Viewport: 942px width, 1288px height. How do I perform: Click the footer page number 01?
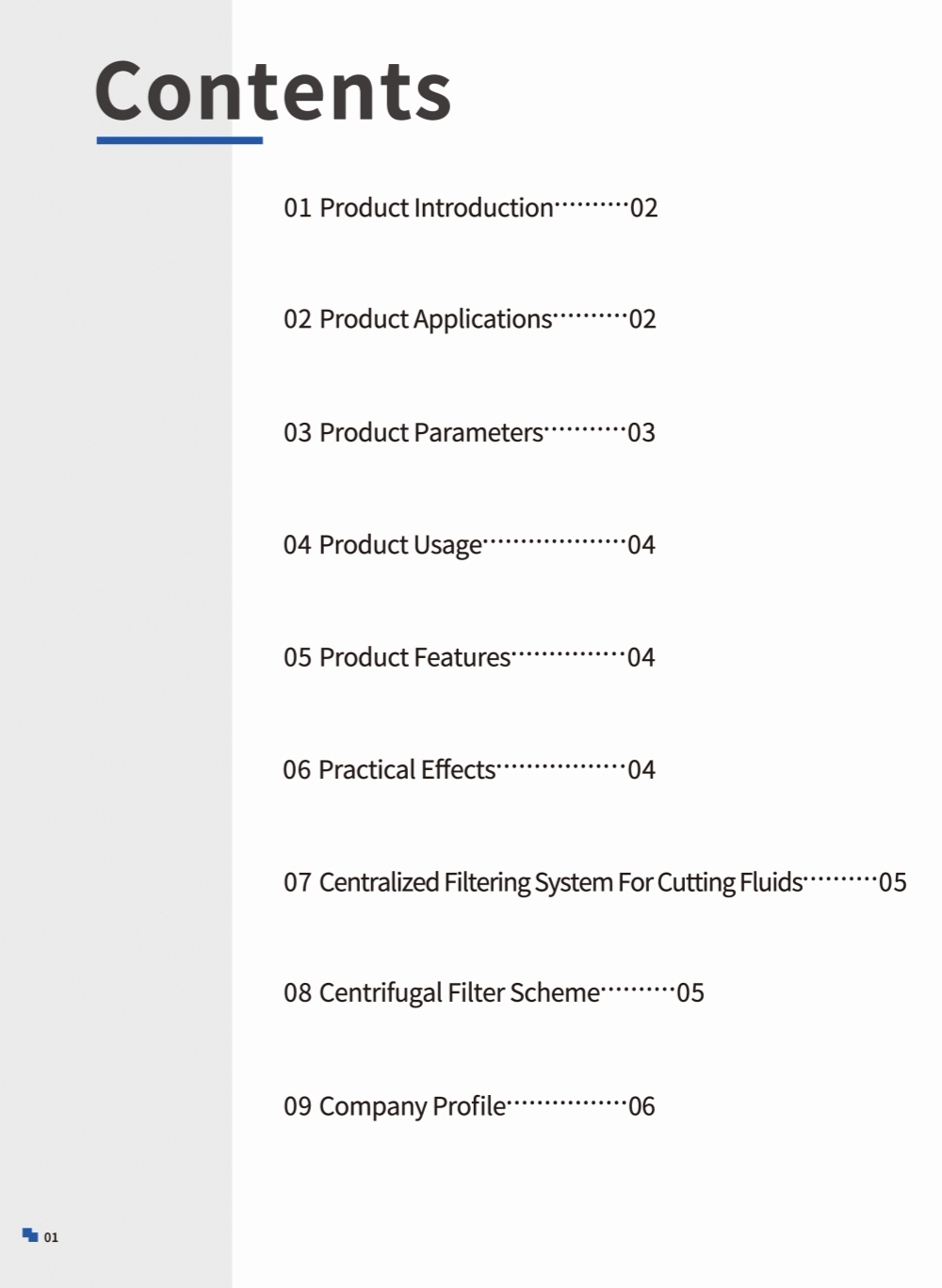point(51,1237)
